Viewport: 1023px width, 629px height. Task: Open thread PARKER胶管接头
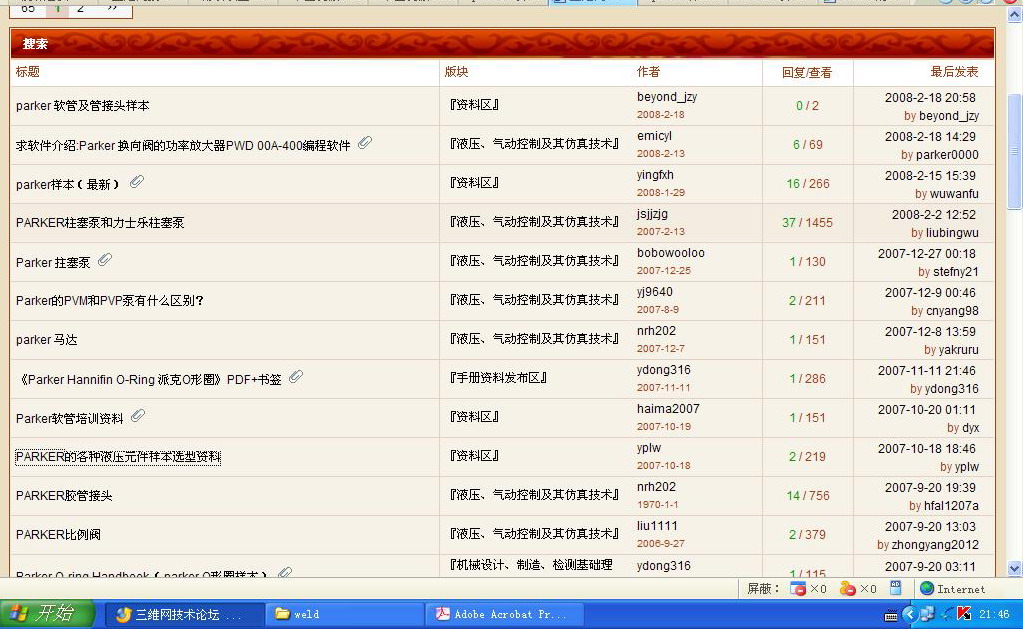64,496
